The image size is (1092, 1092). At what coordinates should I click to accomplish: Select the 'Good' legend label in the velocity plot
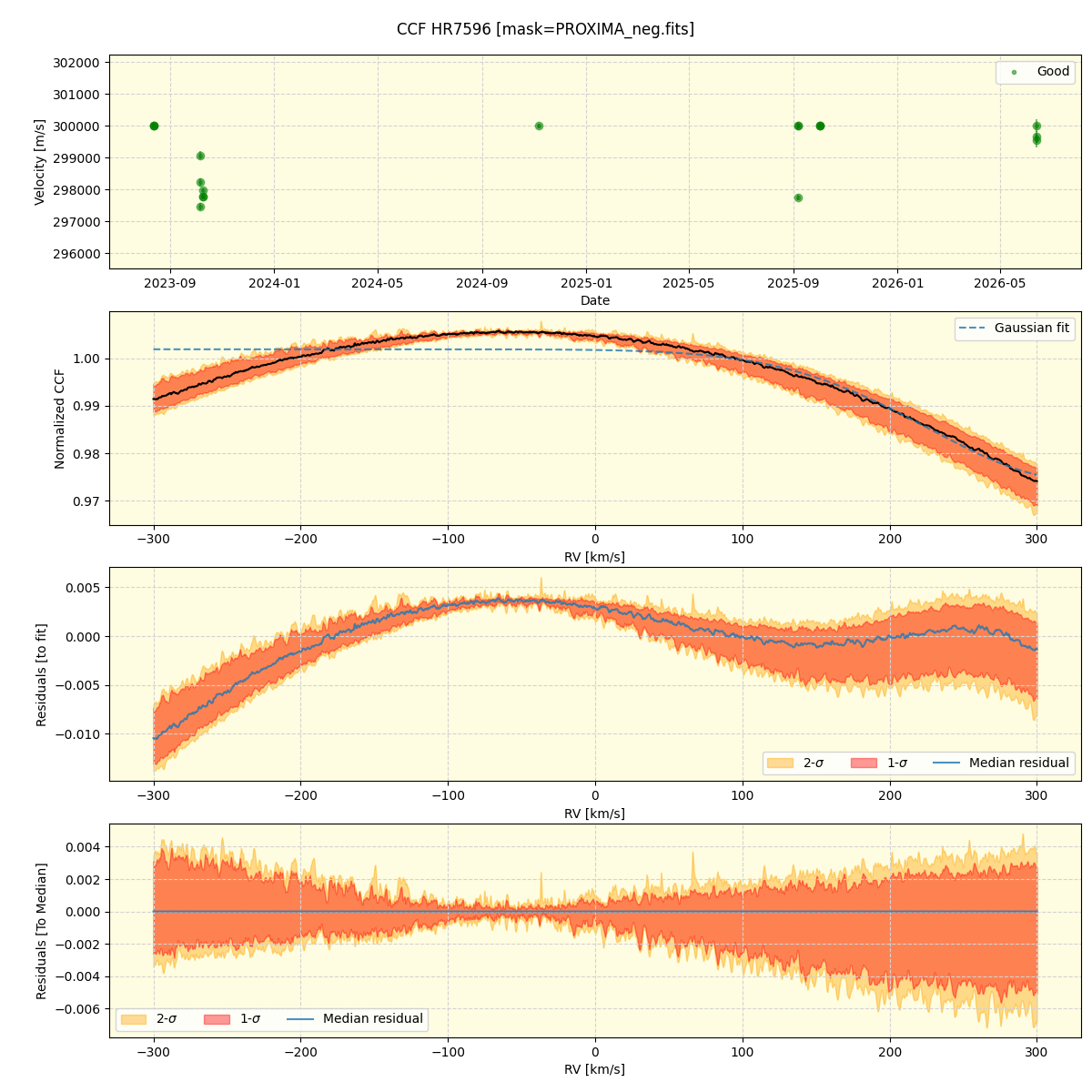(x=1053, y=72)
